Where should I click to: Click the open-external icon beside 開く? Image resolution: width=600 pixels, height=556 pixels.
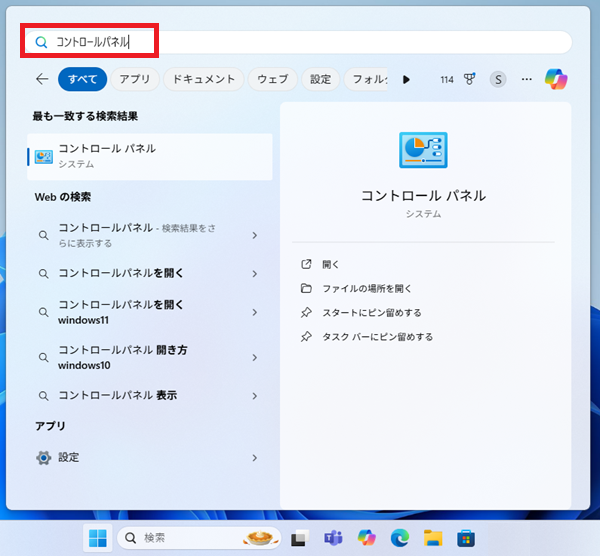point(306,264)
